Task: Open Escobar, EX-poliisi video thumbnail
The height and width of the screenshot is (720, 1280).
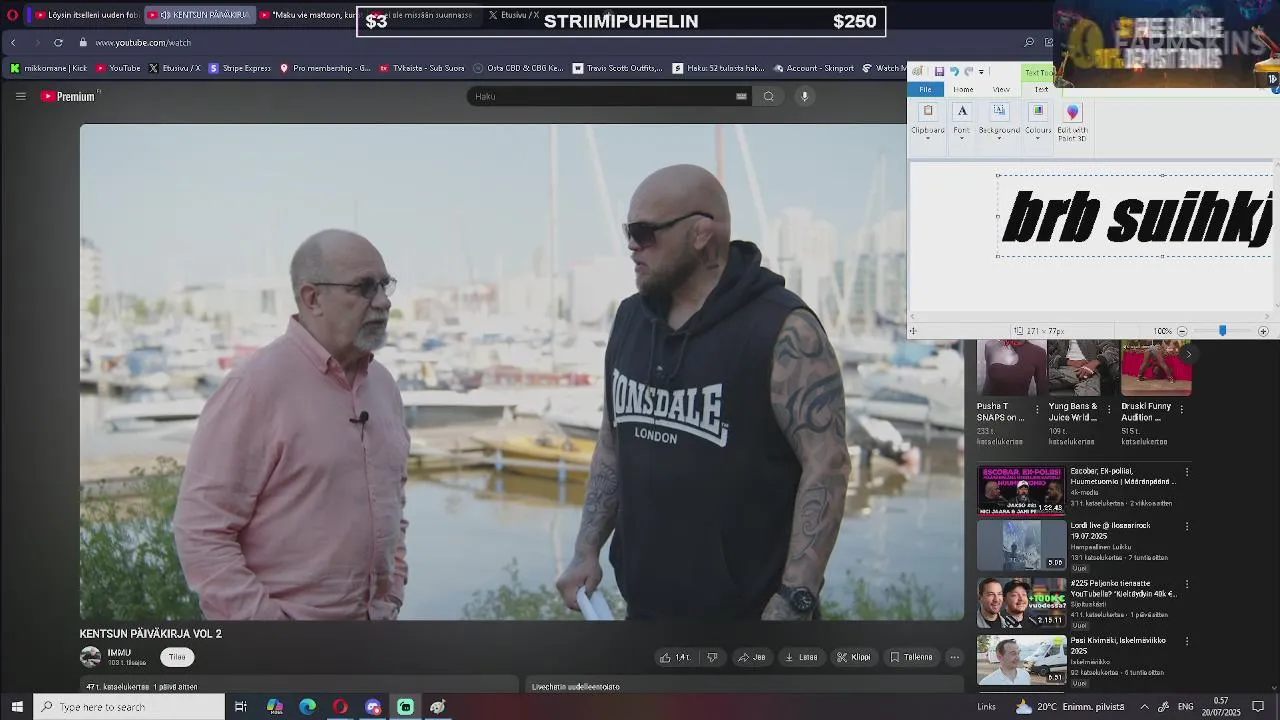Action: coord(1021,490)
